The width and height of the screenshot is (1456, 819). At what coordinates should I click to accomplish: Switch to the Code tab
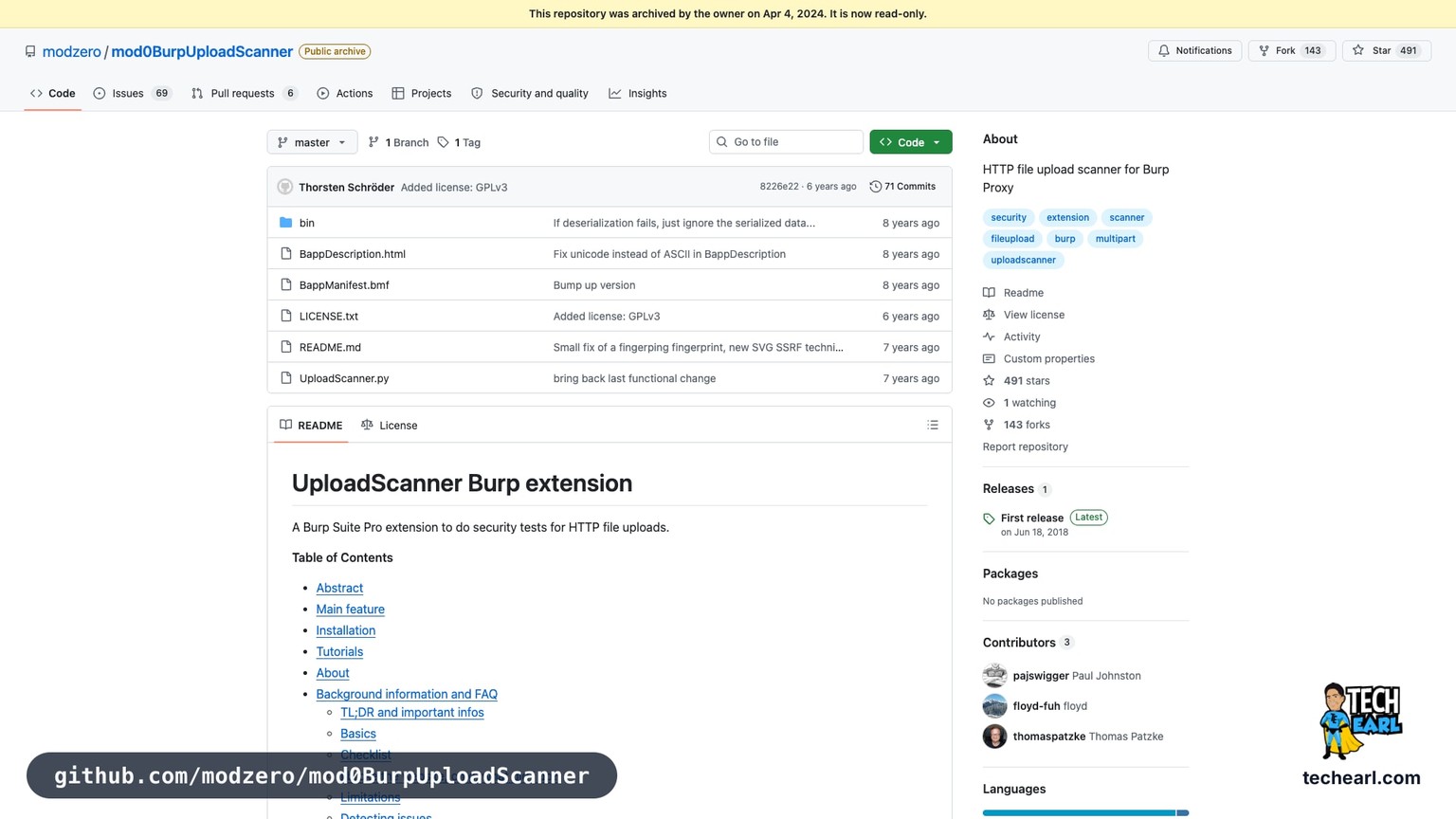53,93
